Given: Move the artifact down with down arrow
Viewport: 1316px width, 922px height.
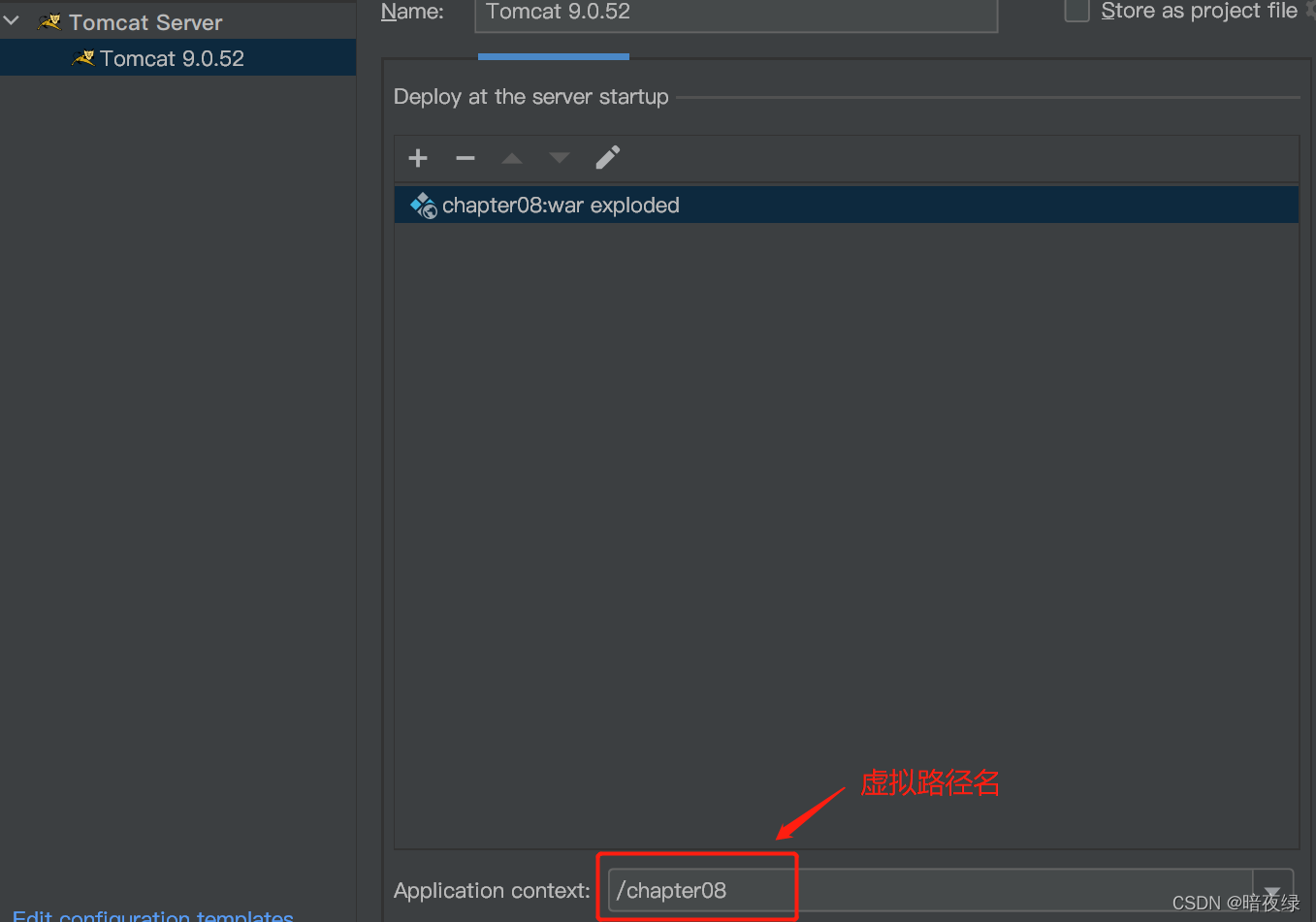Looking at the screenshot, I should pos(560,158).
